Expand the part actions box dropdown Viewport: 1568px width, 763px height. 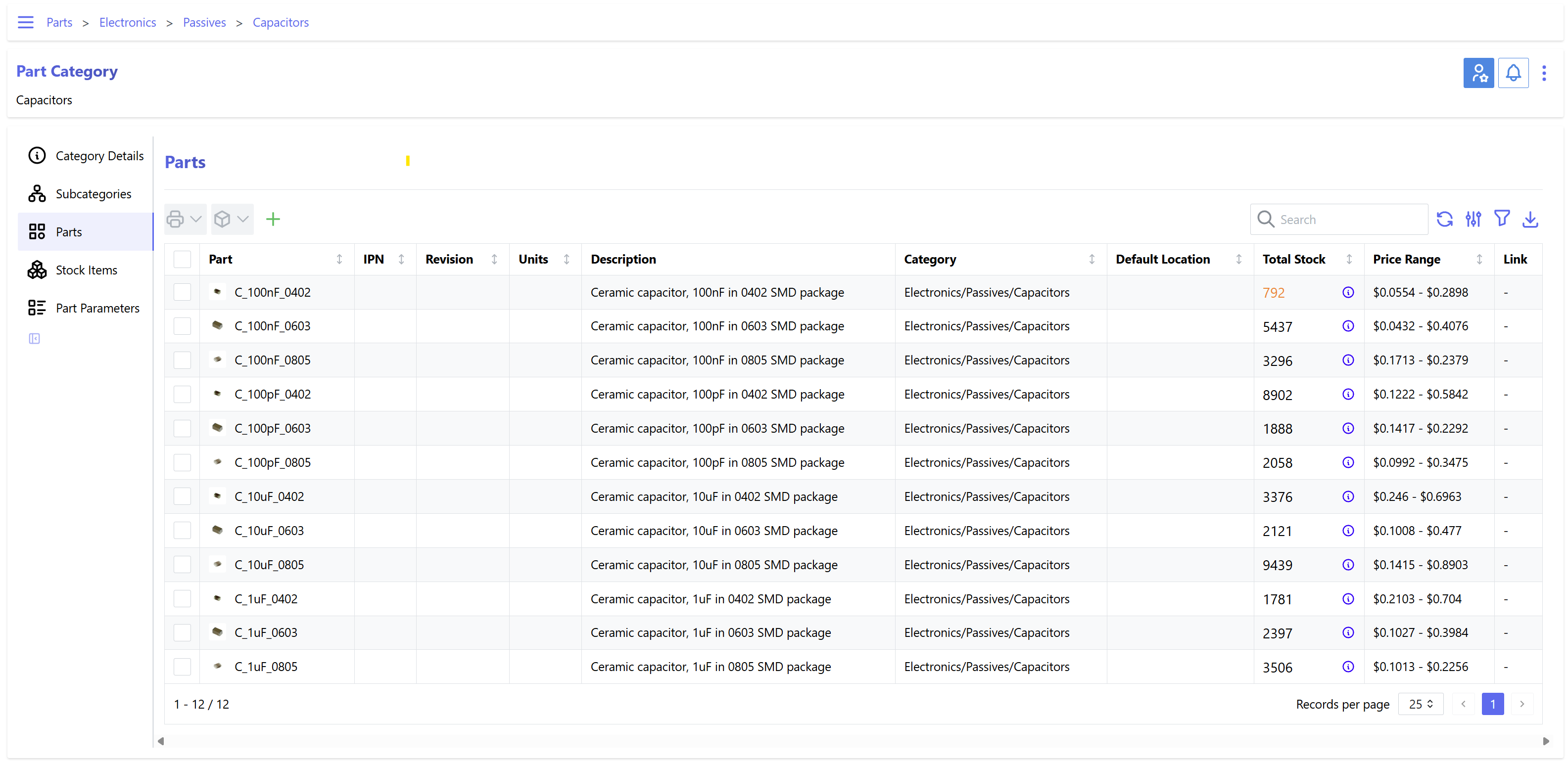232,219
